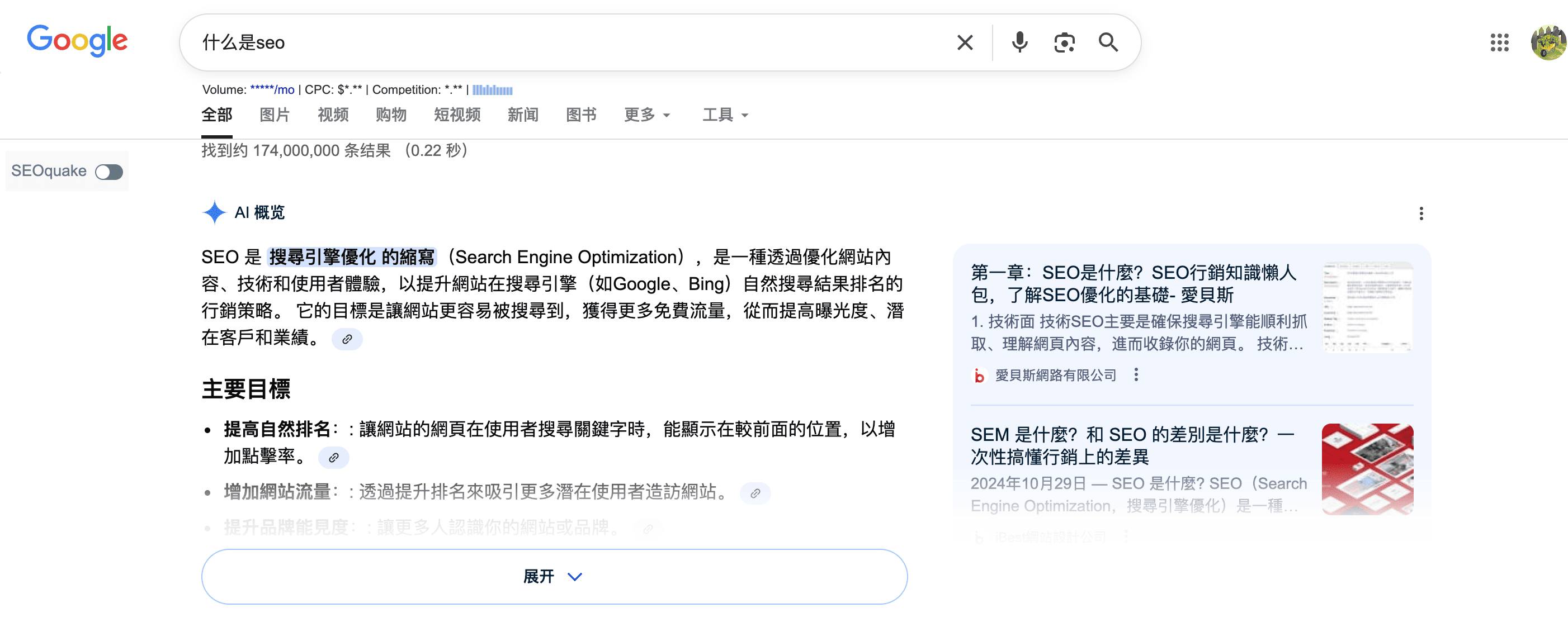Click the link icon beside 增加網站流量
Screen dimensions: 1568x627
click(x=755, y=493)
